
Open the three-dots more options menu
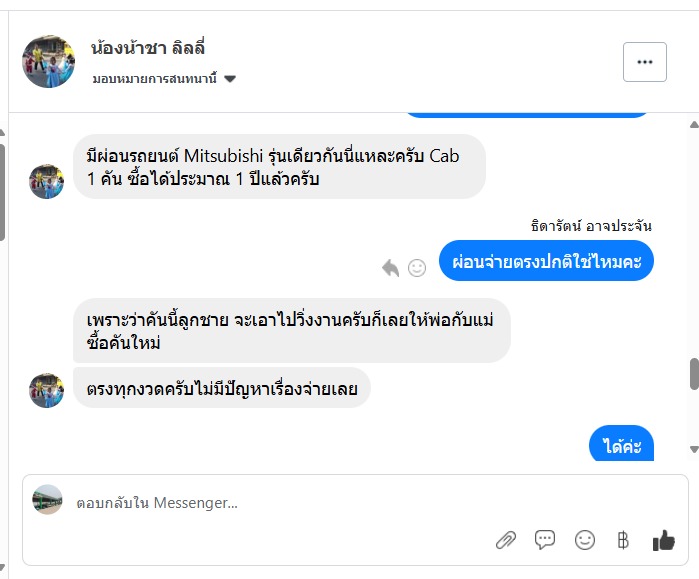(644, 62)
